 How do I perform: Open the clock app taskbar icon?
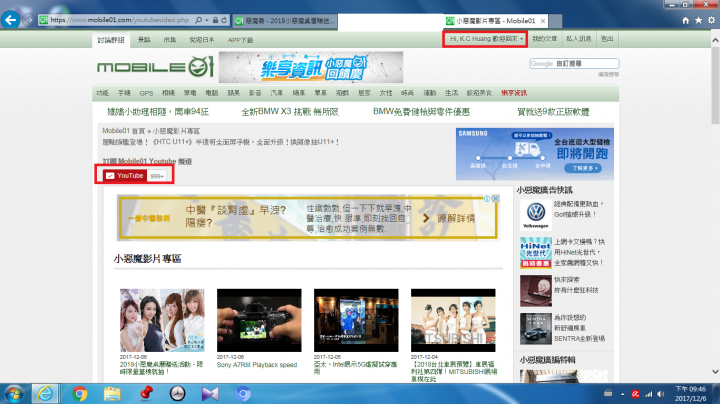[x=177, y=394]
